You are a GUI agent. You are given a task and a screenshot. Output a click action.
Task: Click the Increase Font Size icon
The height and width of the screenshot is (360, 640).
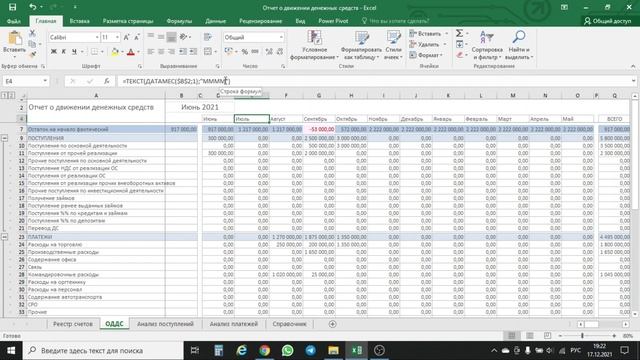pos(126,37)
